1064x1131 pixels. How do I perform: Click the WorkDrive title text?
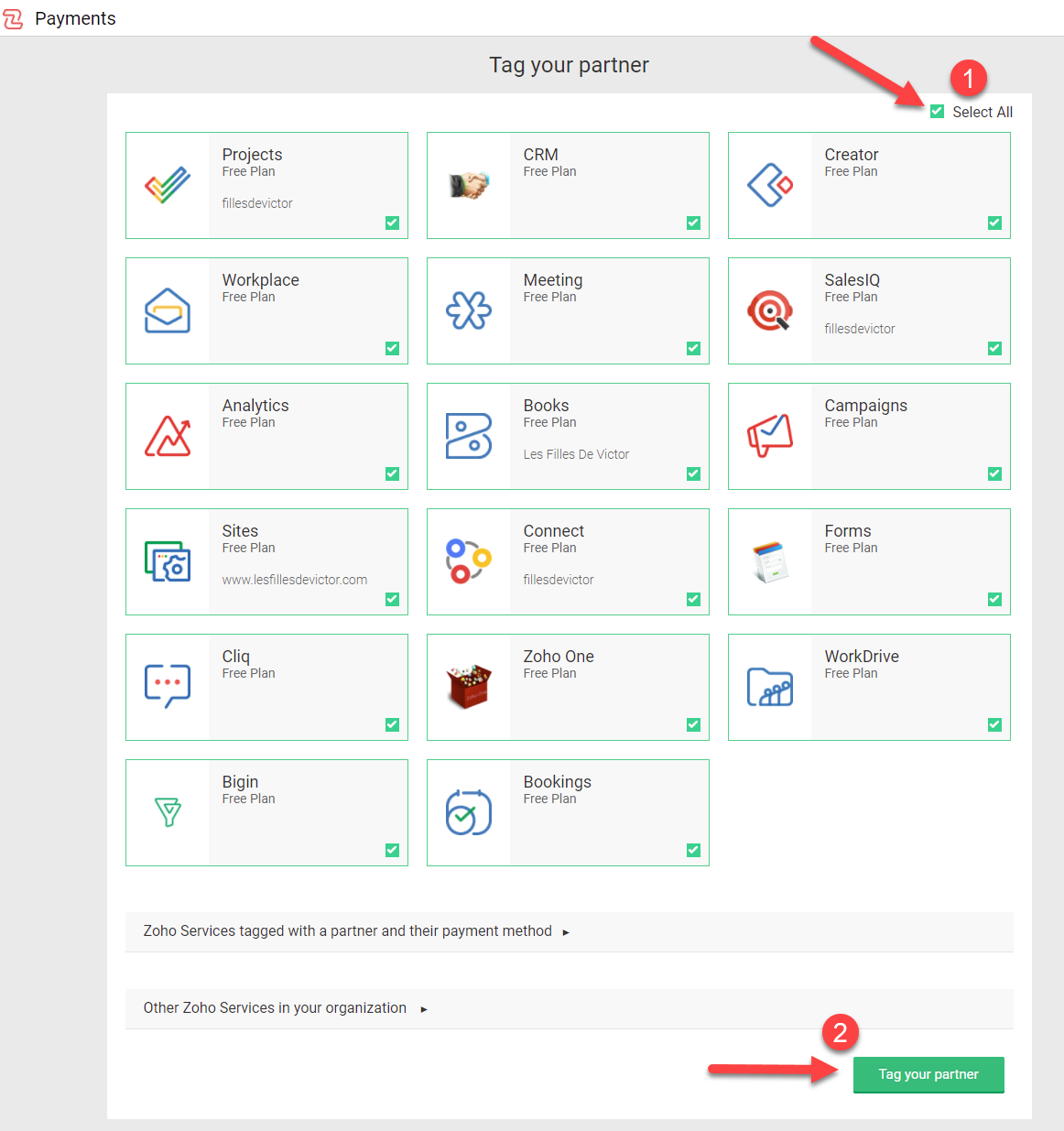(x=862, y=656)
